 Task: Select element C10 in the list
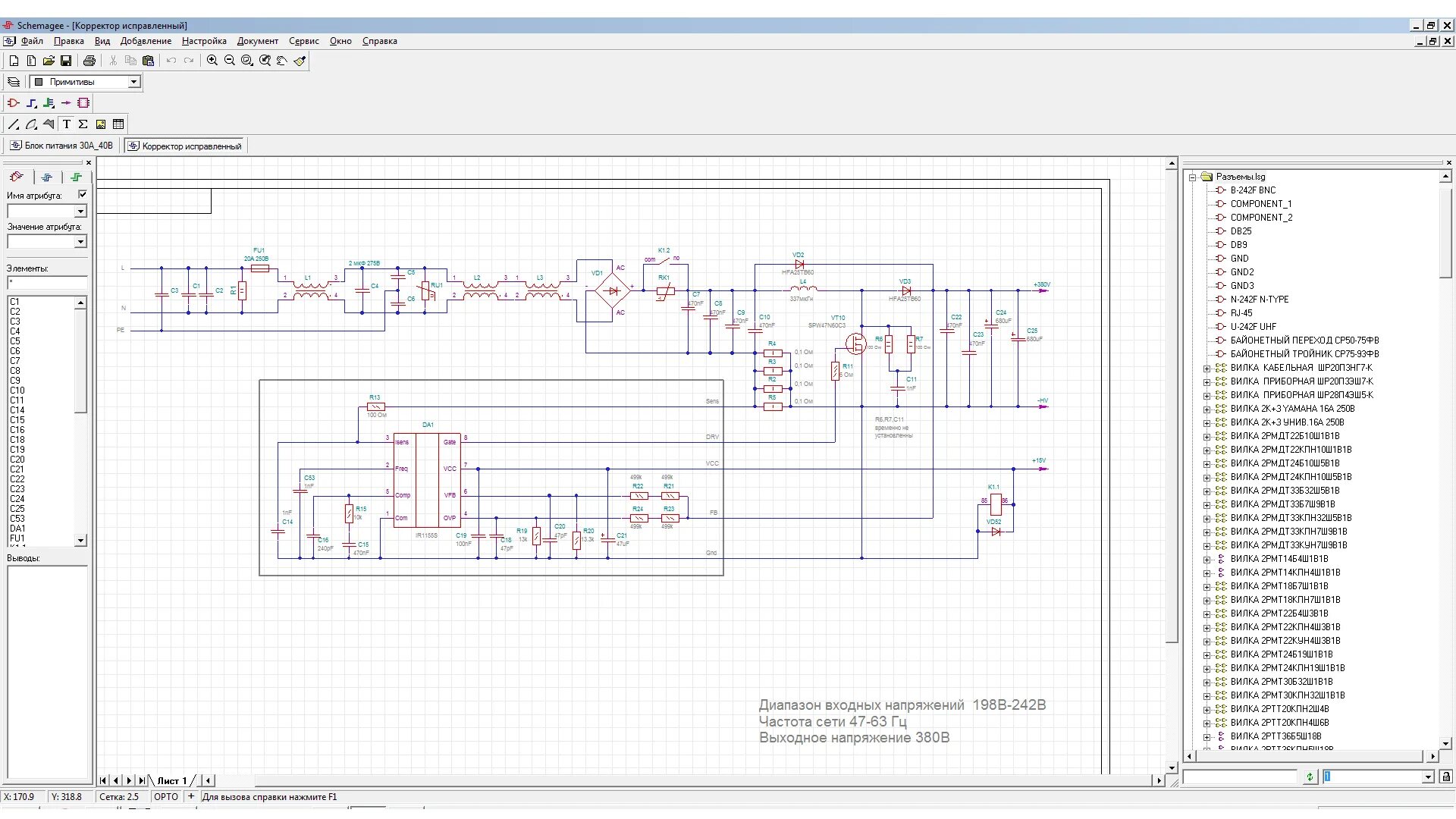[x=17, y=391]
